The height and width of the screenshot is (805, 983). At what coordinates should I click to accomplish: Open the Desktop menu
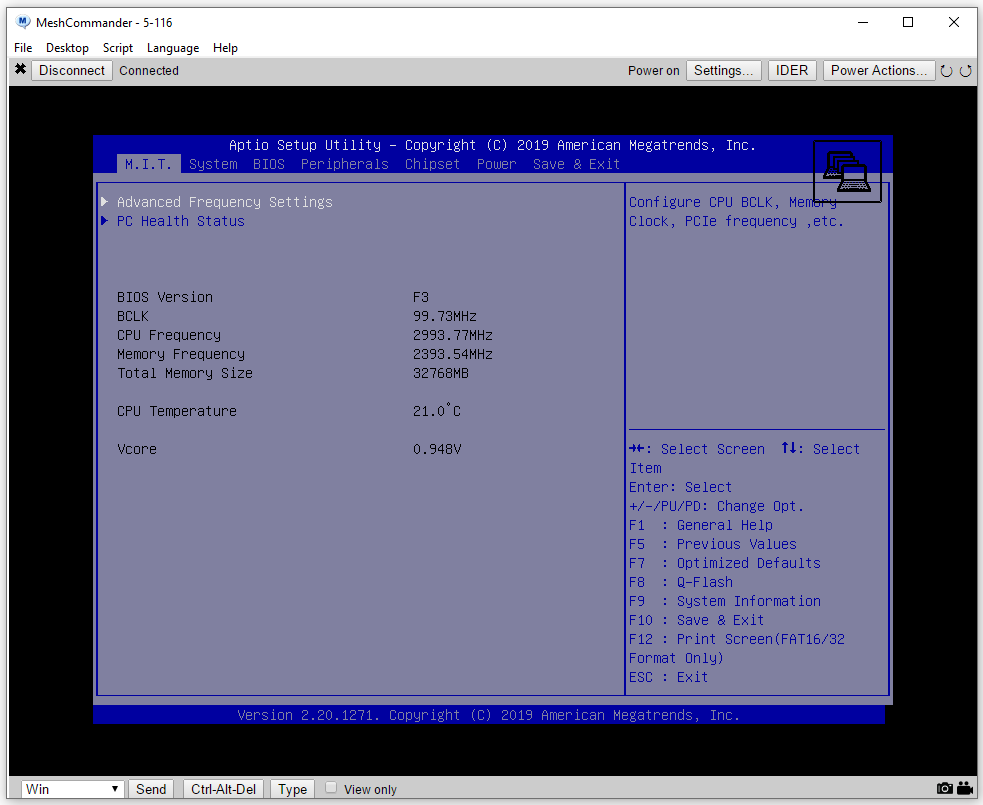pos(67,48)
